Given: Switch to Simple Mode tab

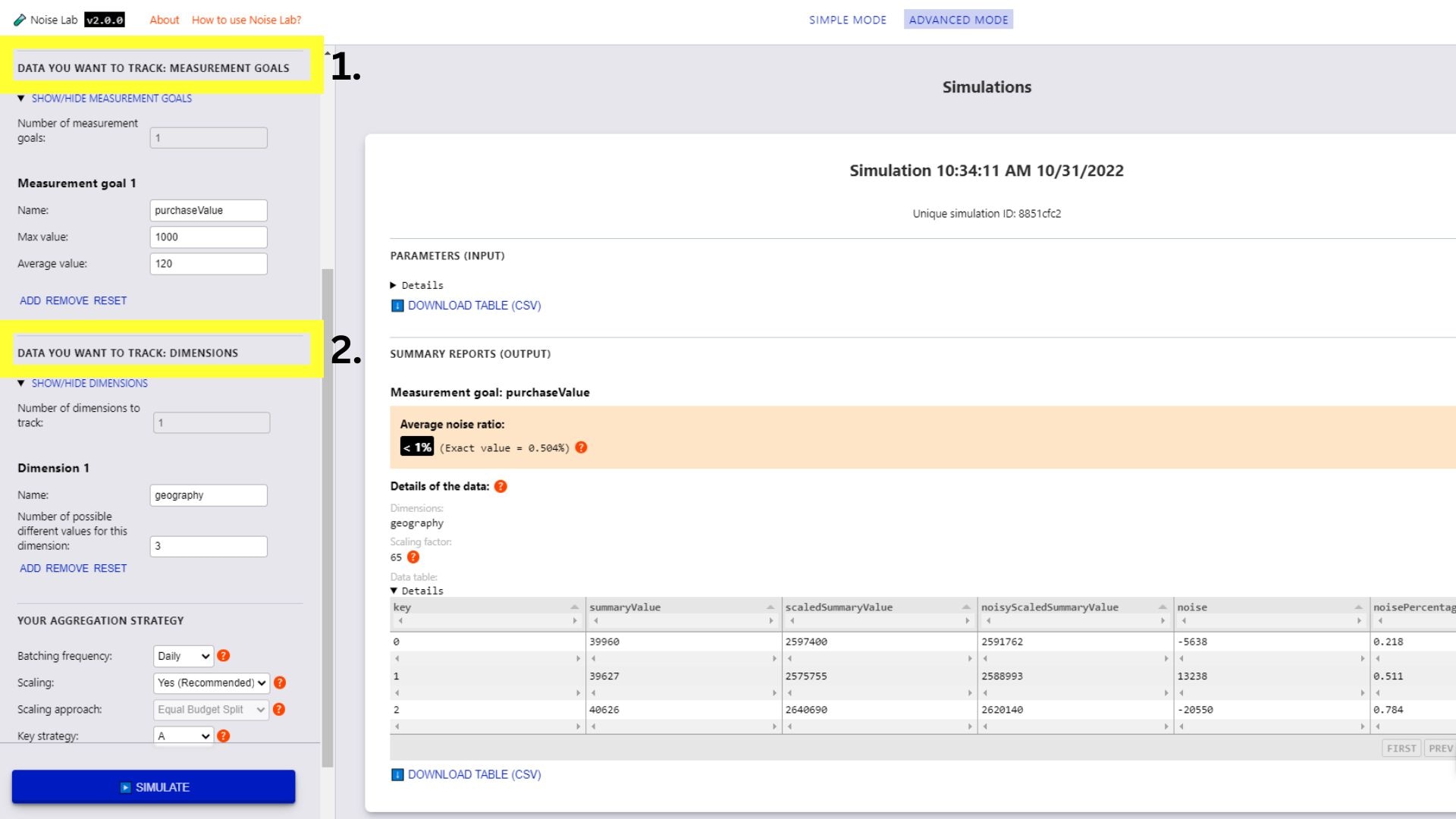Looking at the screenshot, I should click(x=847, y=19).
